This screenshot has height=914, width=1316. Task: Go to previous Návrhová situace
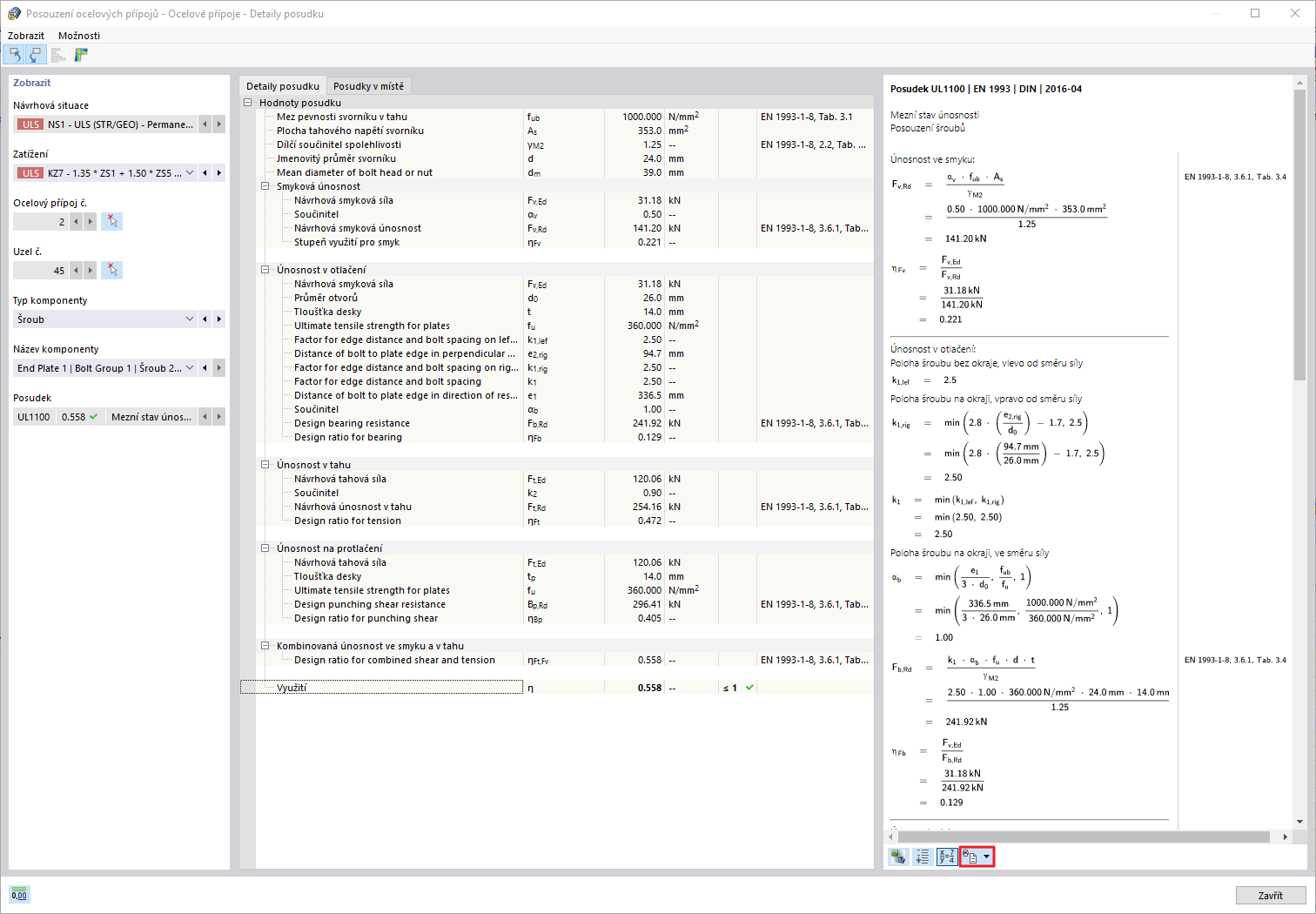click(x=205, y=124)
